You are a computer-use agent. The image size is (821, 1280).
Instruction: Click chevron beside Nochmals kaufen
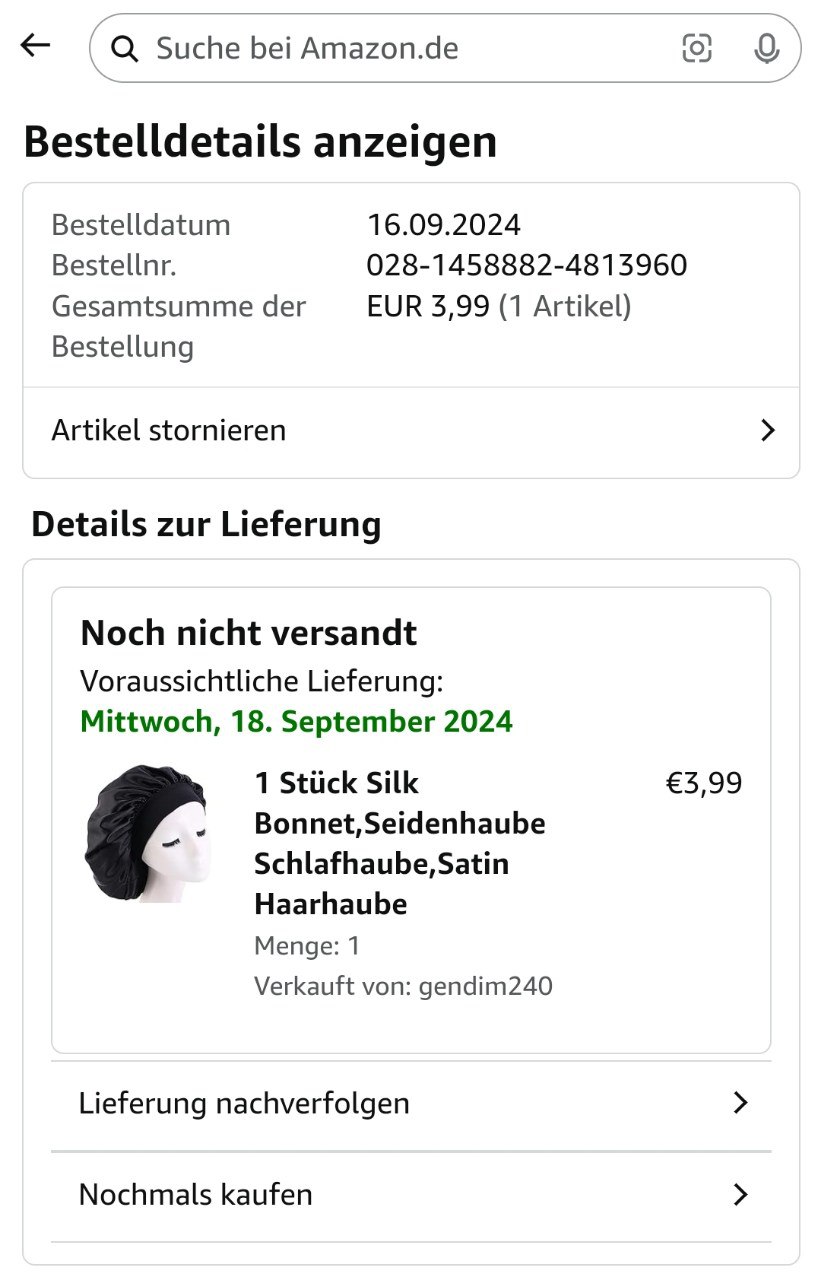[740, 1194]
